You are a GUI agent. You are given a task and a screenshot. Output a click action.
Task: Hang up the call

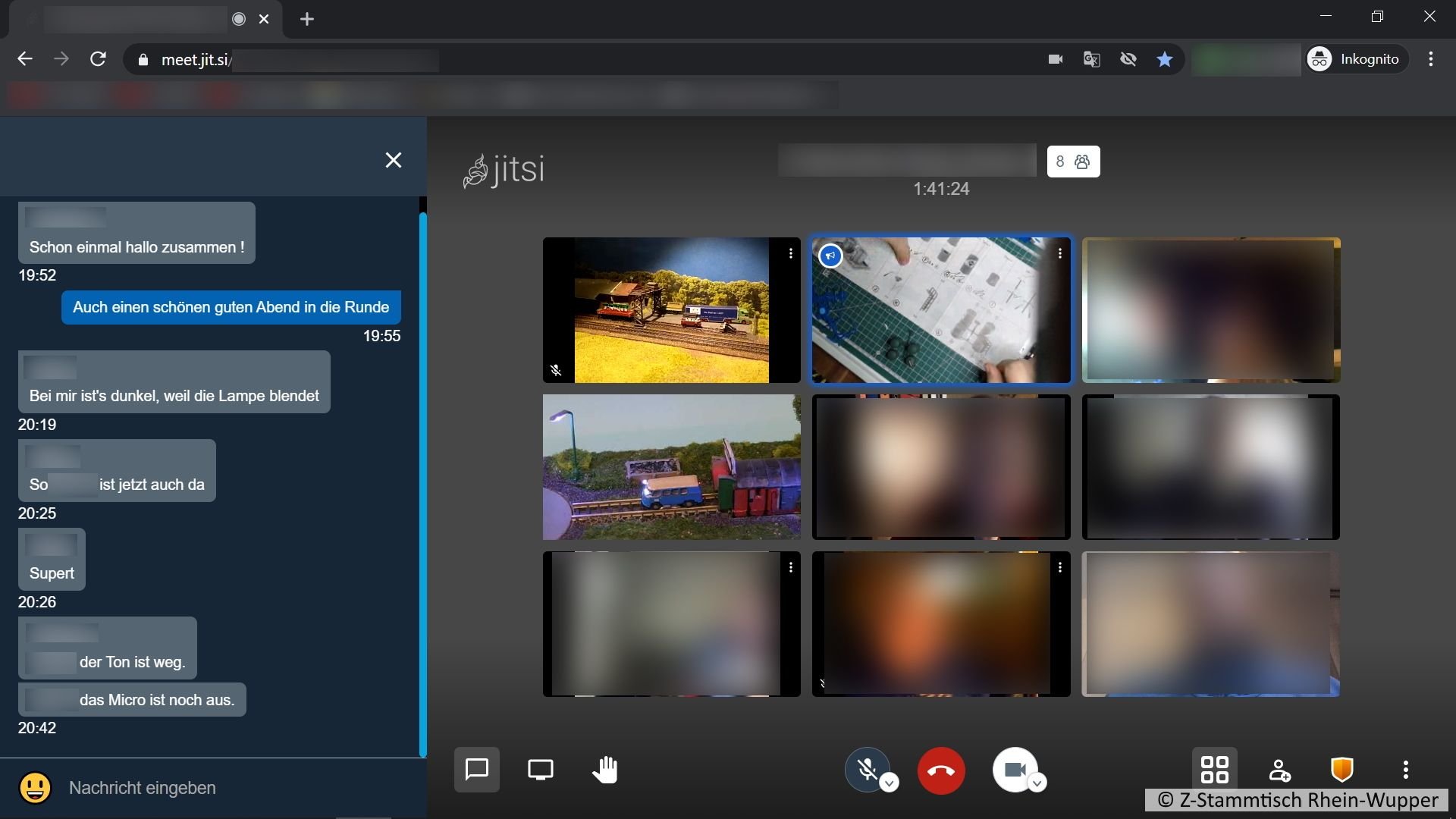coord(940,770)
